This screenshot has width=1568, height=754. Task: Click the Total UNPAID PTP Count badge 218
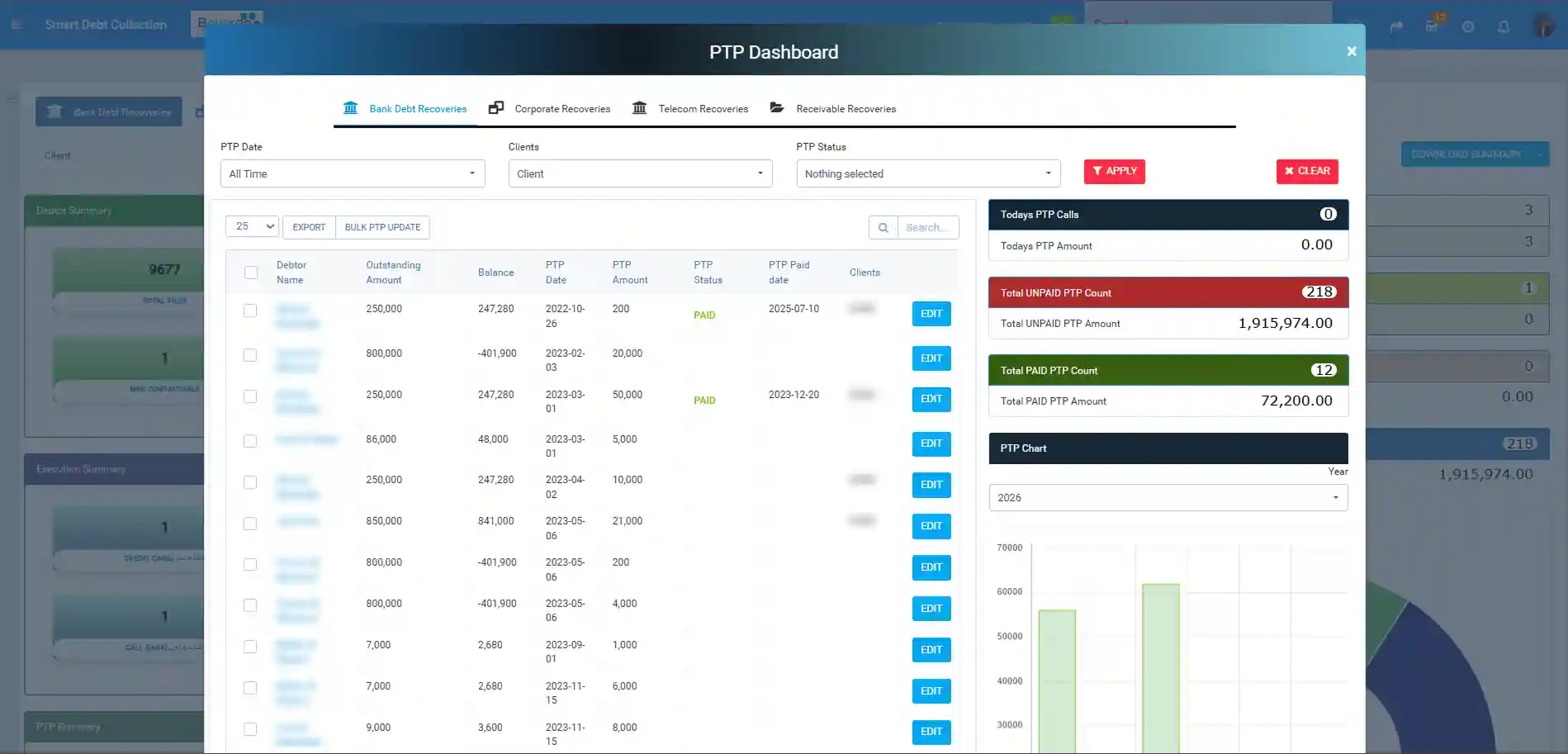[1319, 292]
